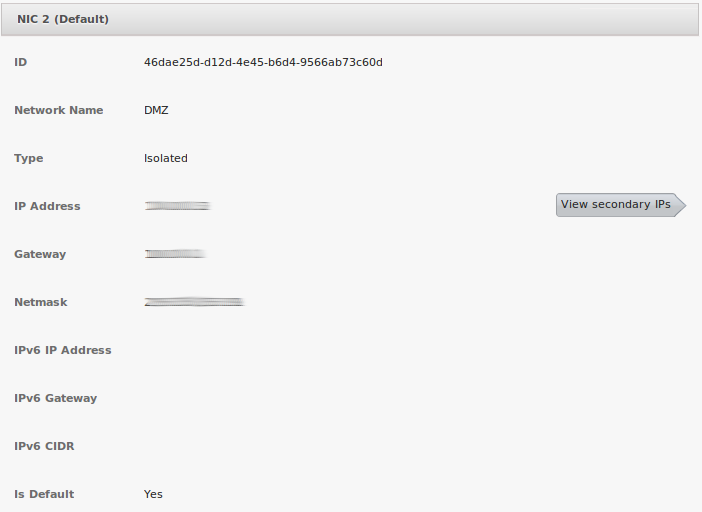Image resolution: width=702 pixels, height=512 pixels.
Task: Click the arrow tip of View secondary IPs
Action: [x=680, y=205]
